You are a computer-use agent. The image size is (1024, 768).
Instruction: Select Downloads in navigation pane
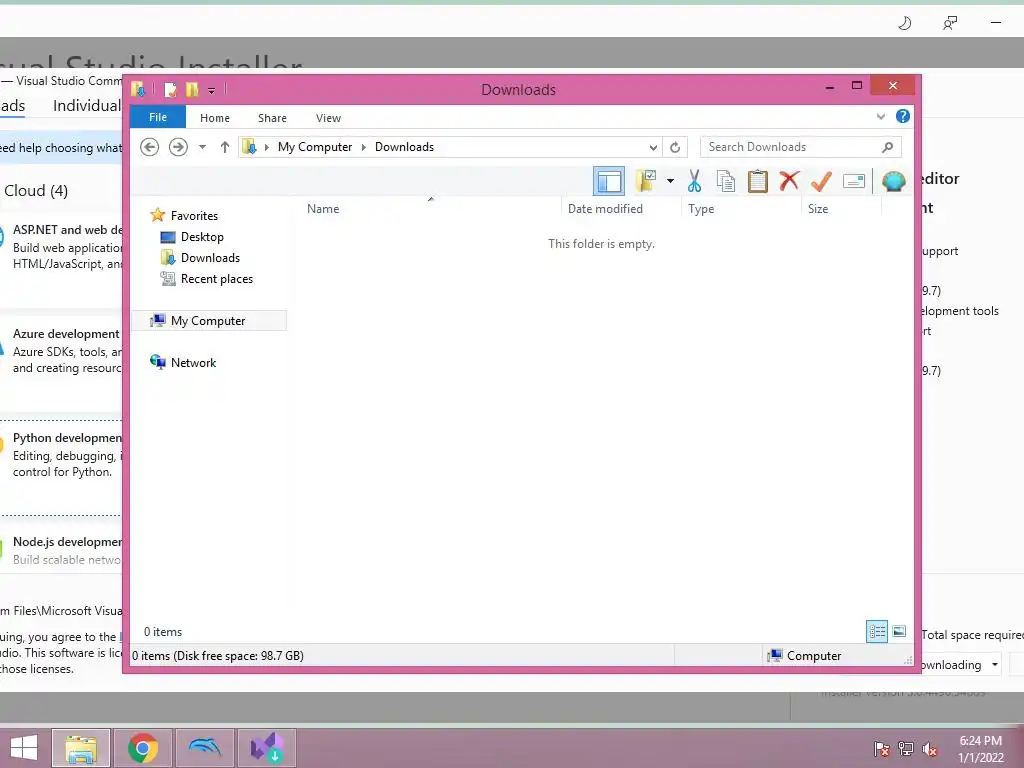200,257
